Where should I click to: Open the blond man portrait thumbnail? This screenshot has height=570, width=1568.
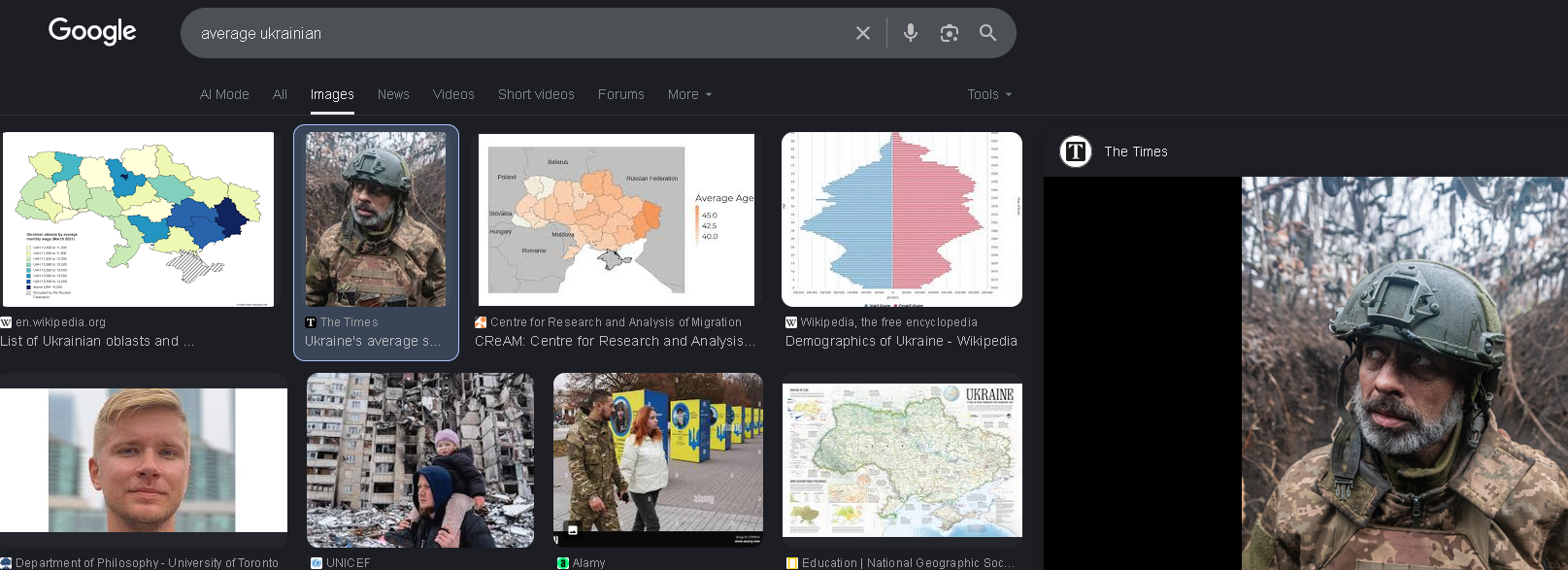point(143,460)
